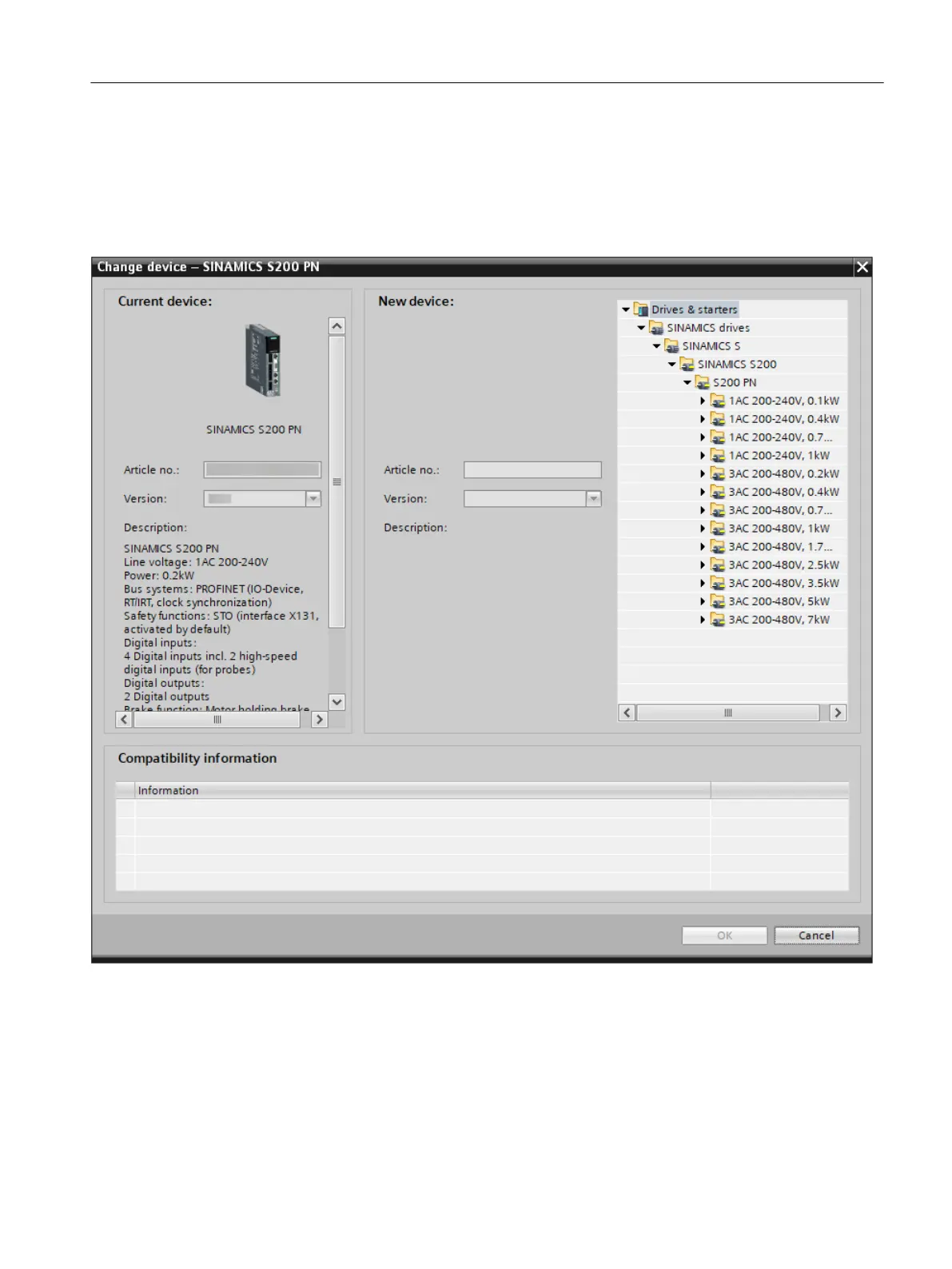Click the Drives & starters folder icon
The image size is (952, 1269).
(x=641, y=309)
